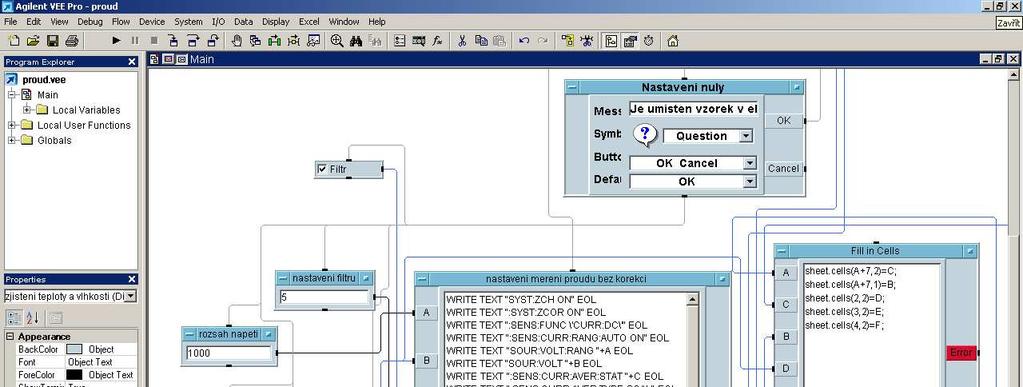Click the New file toolbar icon

coord(13,41)
